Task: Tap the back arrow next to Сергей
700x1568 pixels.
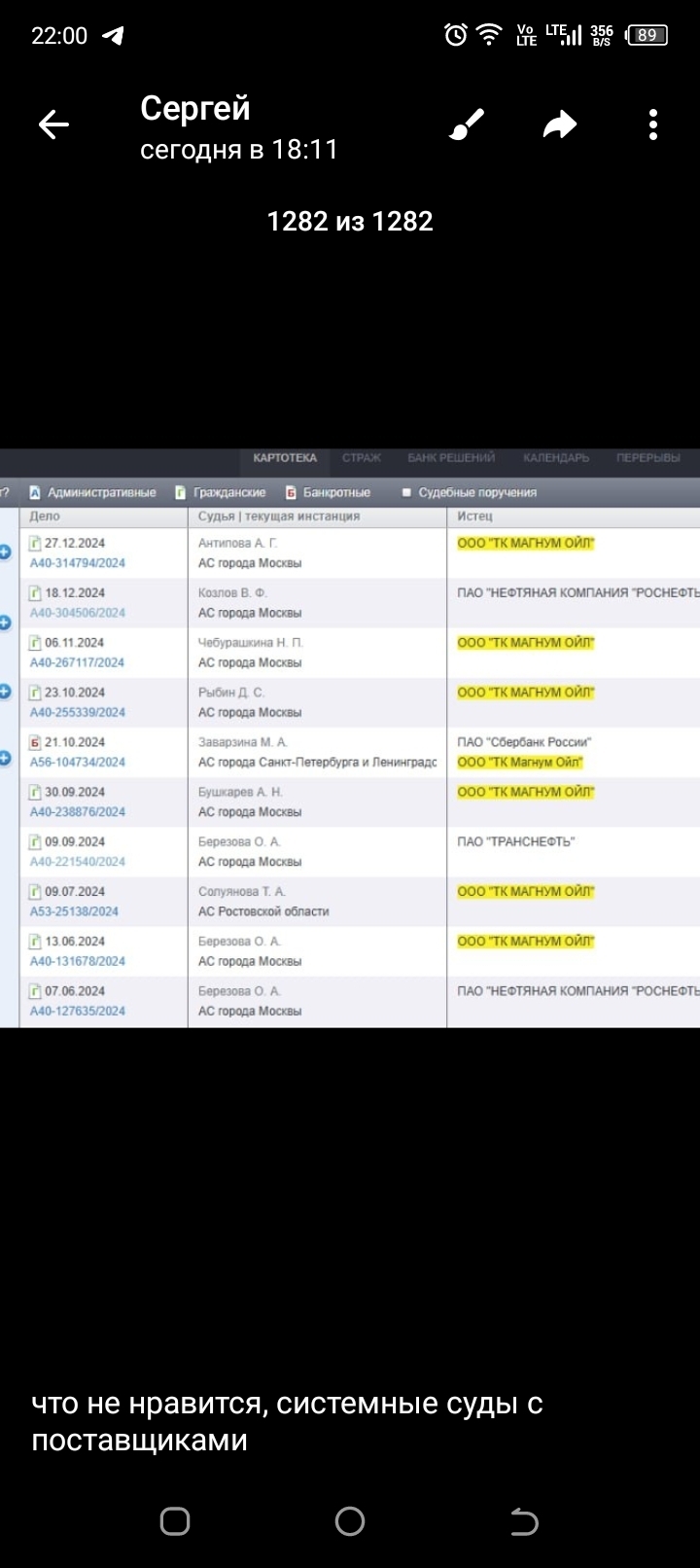Action: point(53,125)
